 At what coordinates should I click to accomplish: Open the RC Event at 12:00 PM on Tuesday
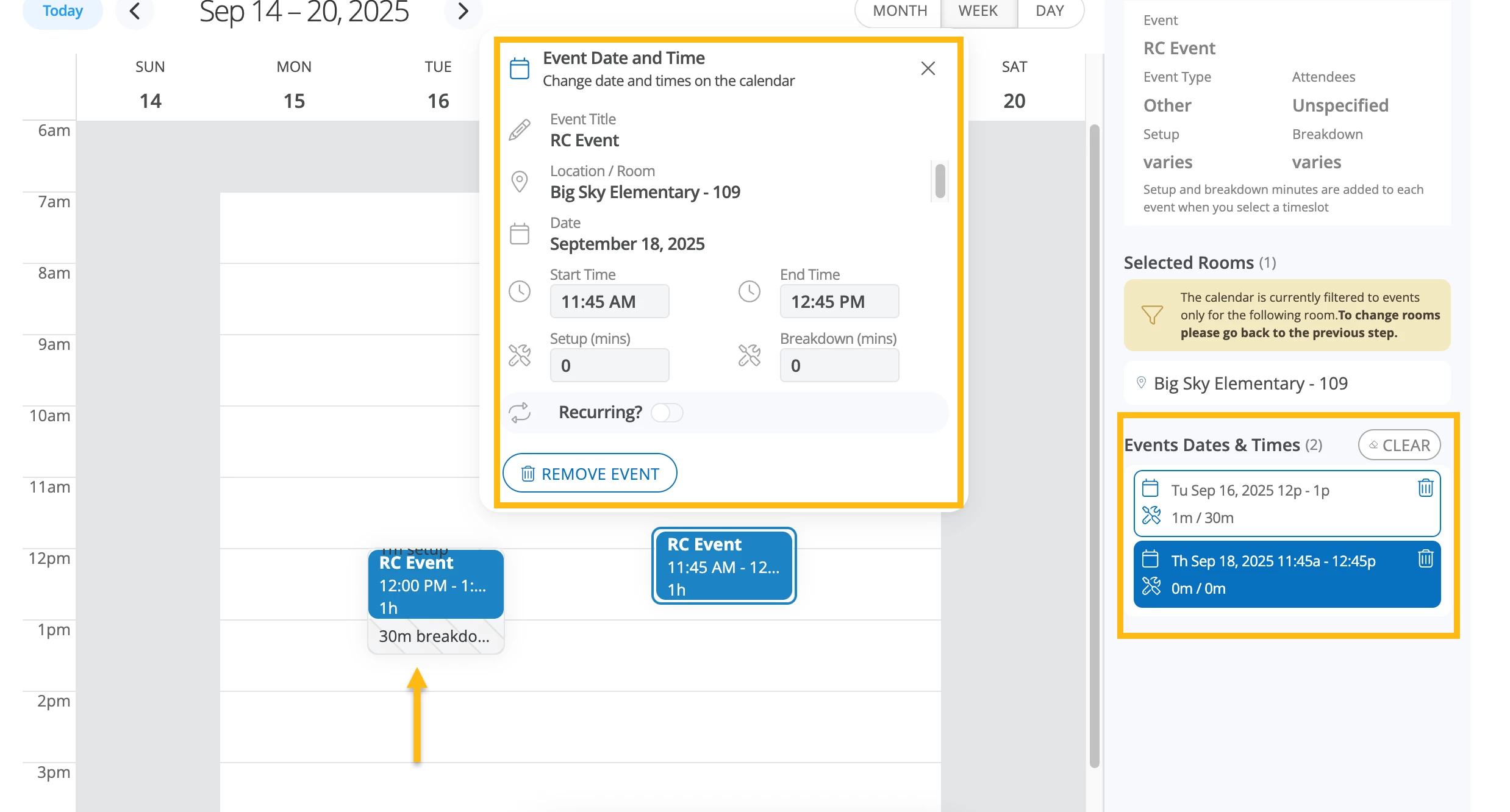[x=435, y=585]
